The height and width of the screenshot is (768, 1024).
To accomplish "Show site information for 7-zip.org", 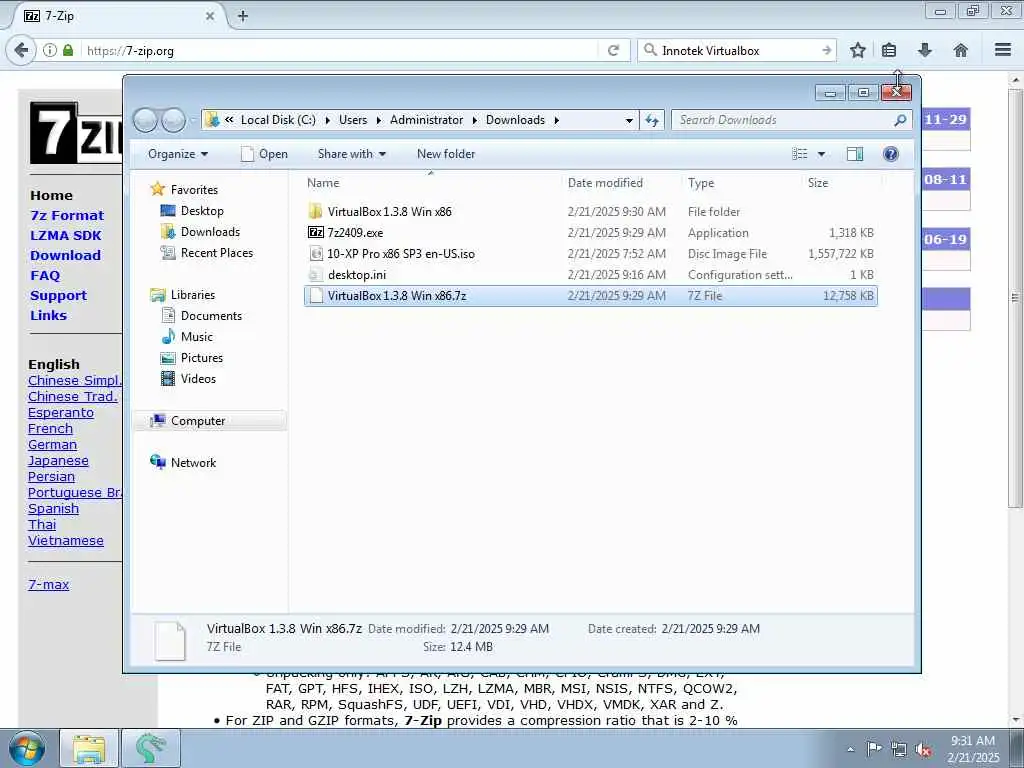I will (x=50, y=50).
